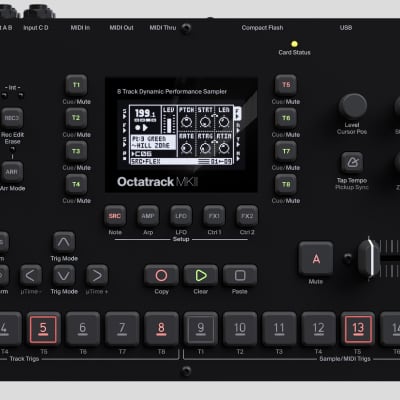400x400 pixels.
Task: Select track T6 button
Action: 286,118
